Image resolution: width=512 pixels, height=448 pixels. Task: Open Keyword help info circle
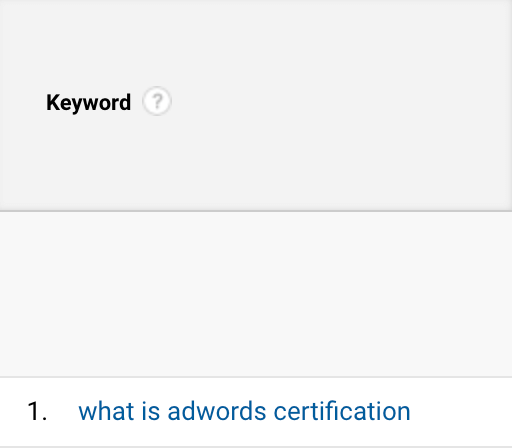(157, 101)
